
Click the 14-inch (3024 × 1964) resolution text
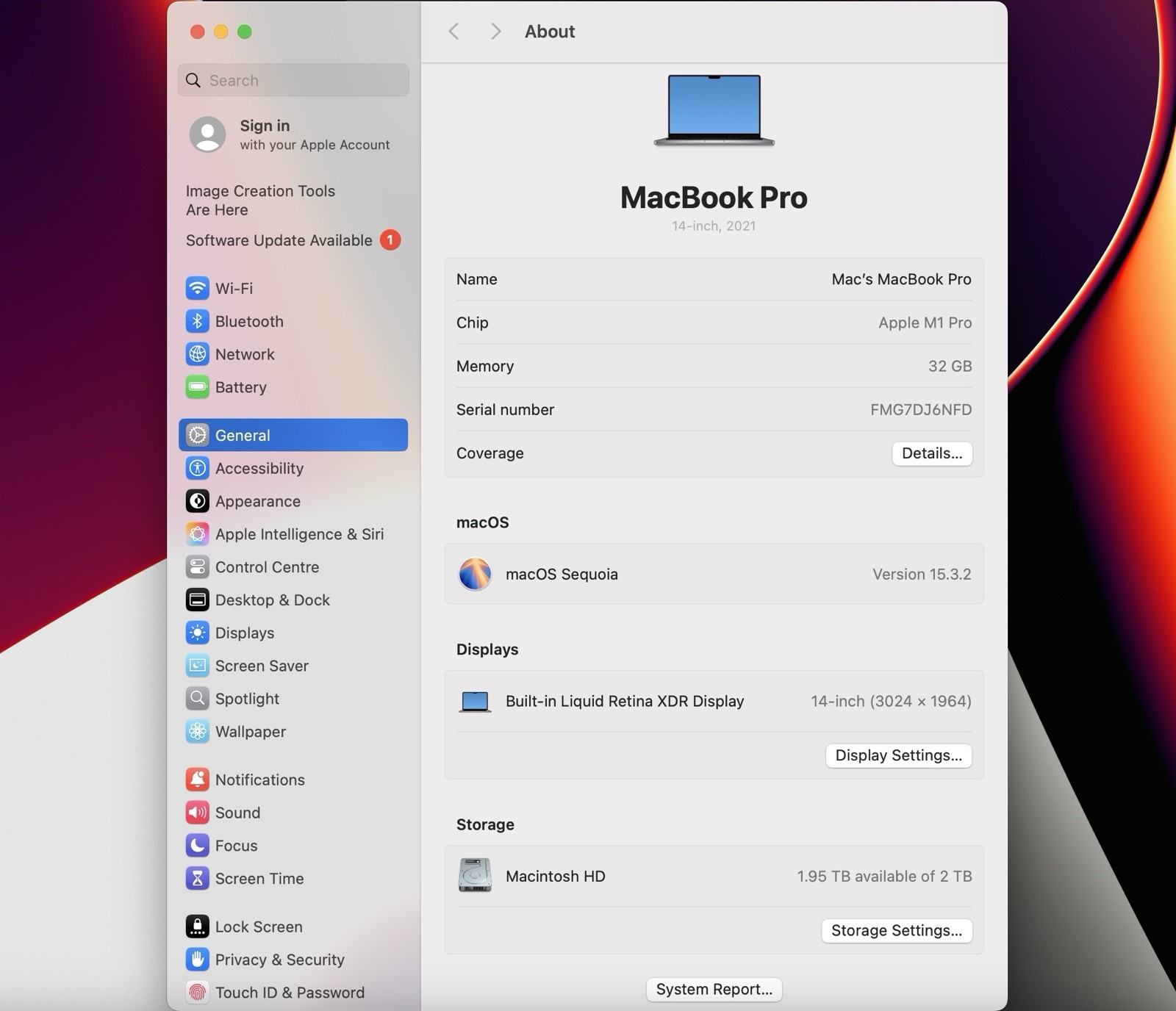point(891,701)
